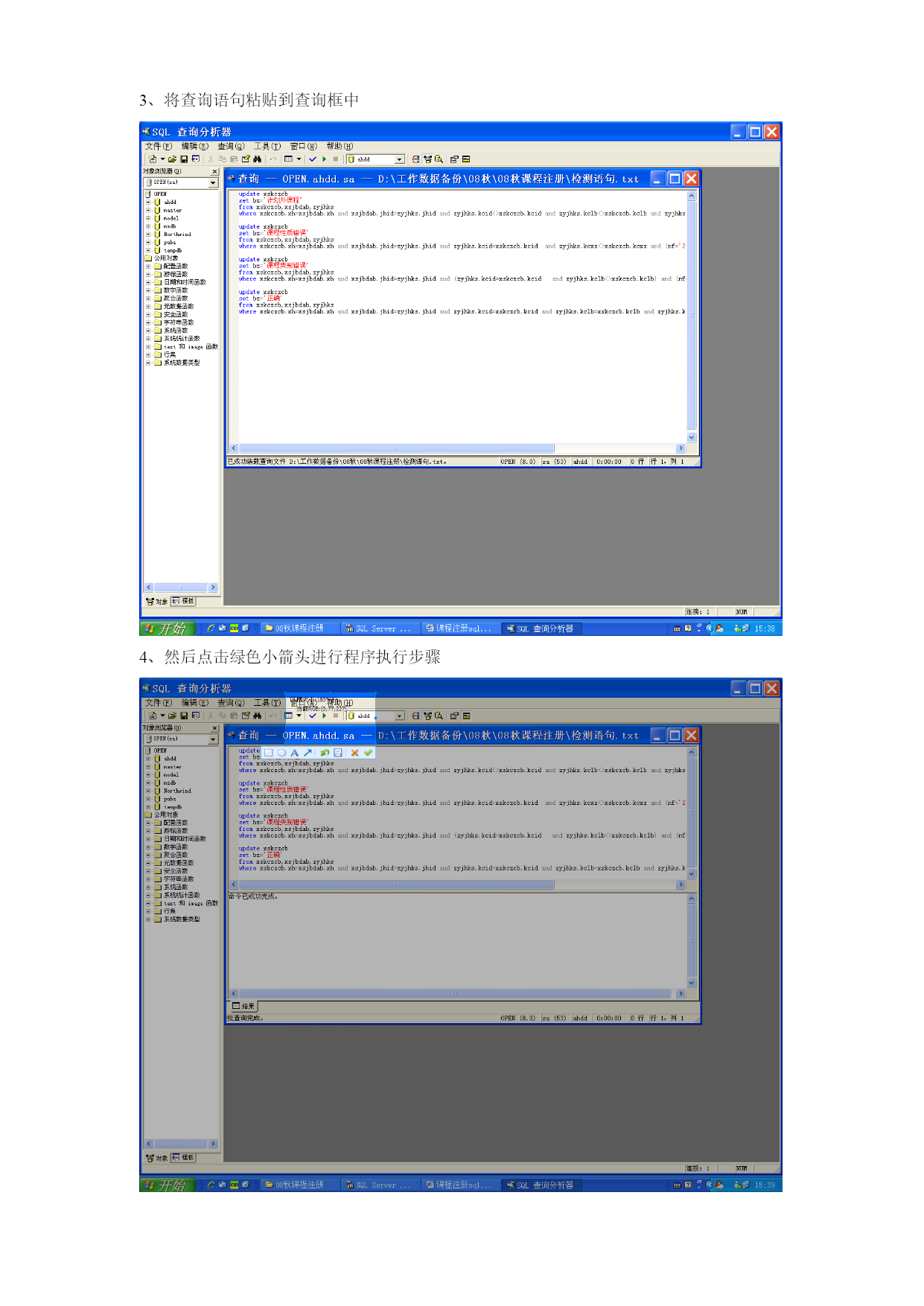Open 查询(Q) menu in step 3 screenshot

[231, 147]
